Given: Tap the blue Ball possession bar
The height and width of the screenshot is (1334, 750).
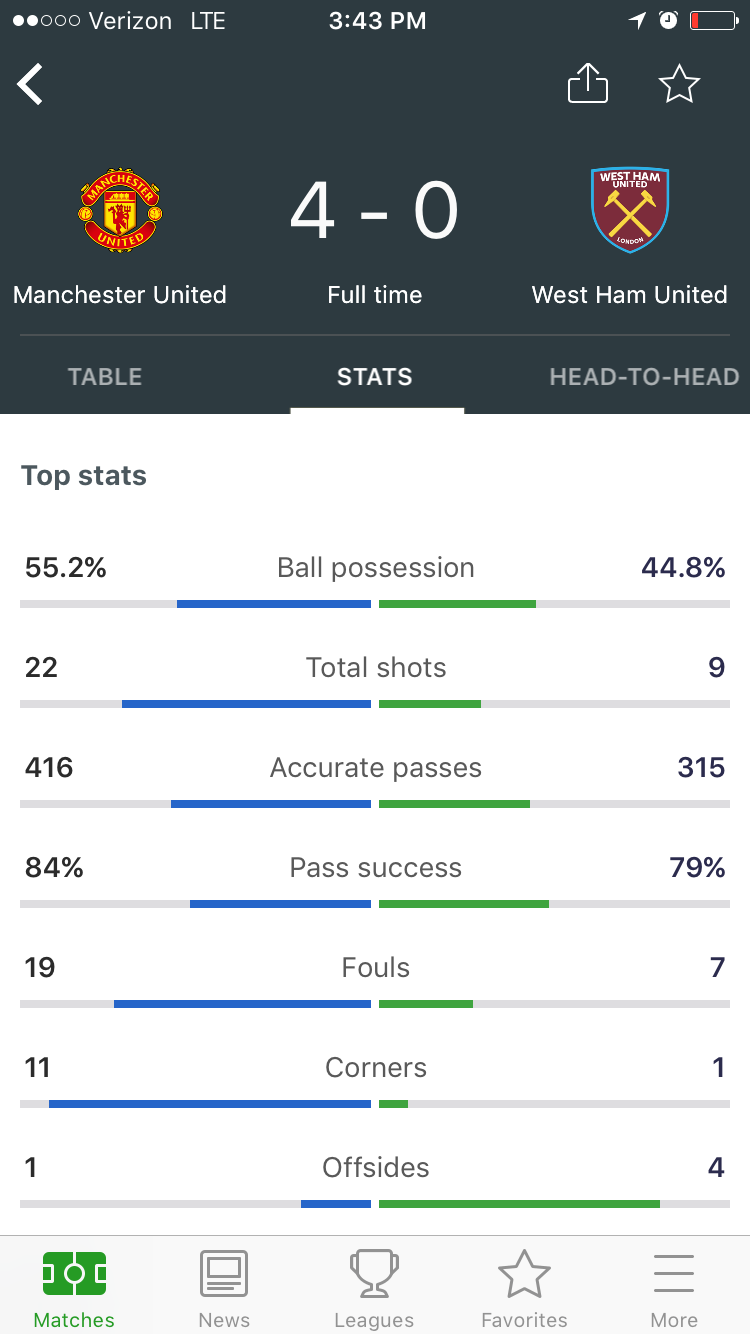Looking at the screenshot, I should 274,604.
